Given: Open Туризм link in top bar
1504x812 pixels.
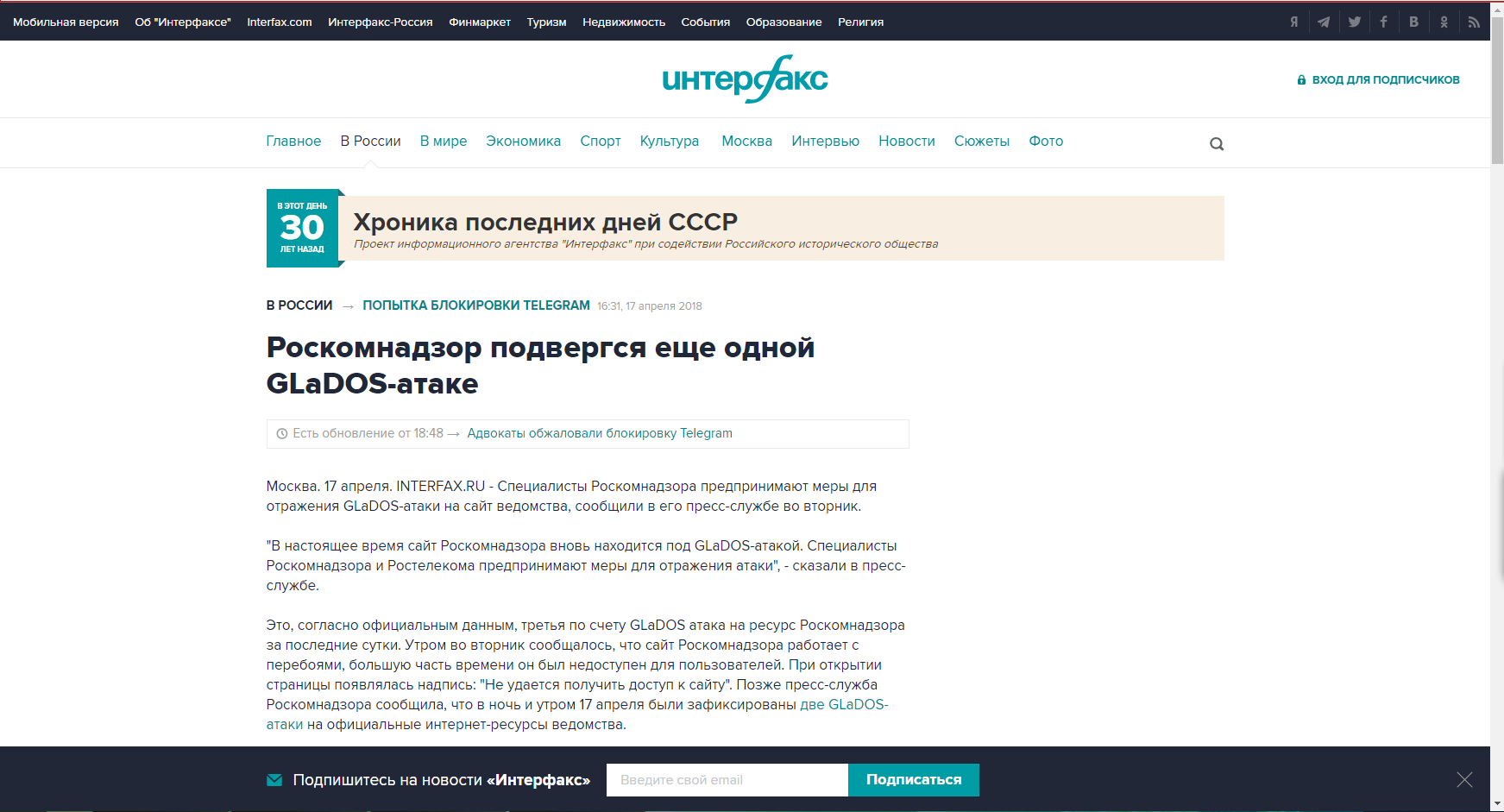Looking at the screenshot, I should [x=547, y=22].
